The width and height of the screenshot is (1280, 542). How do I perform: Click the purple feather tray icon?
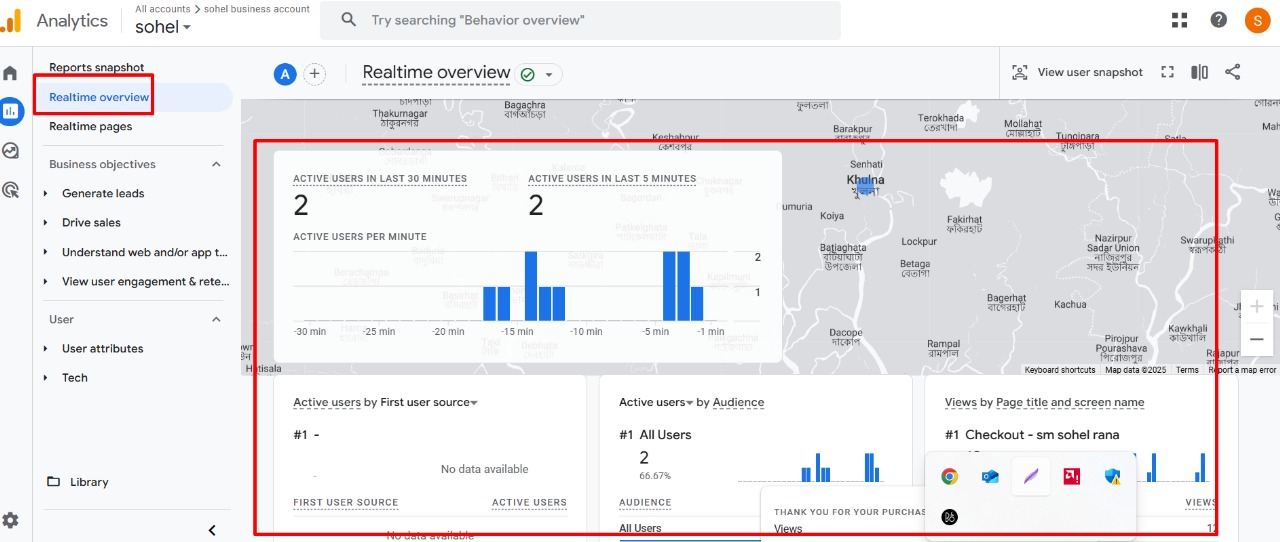click(1031, 477)
